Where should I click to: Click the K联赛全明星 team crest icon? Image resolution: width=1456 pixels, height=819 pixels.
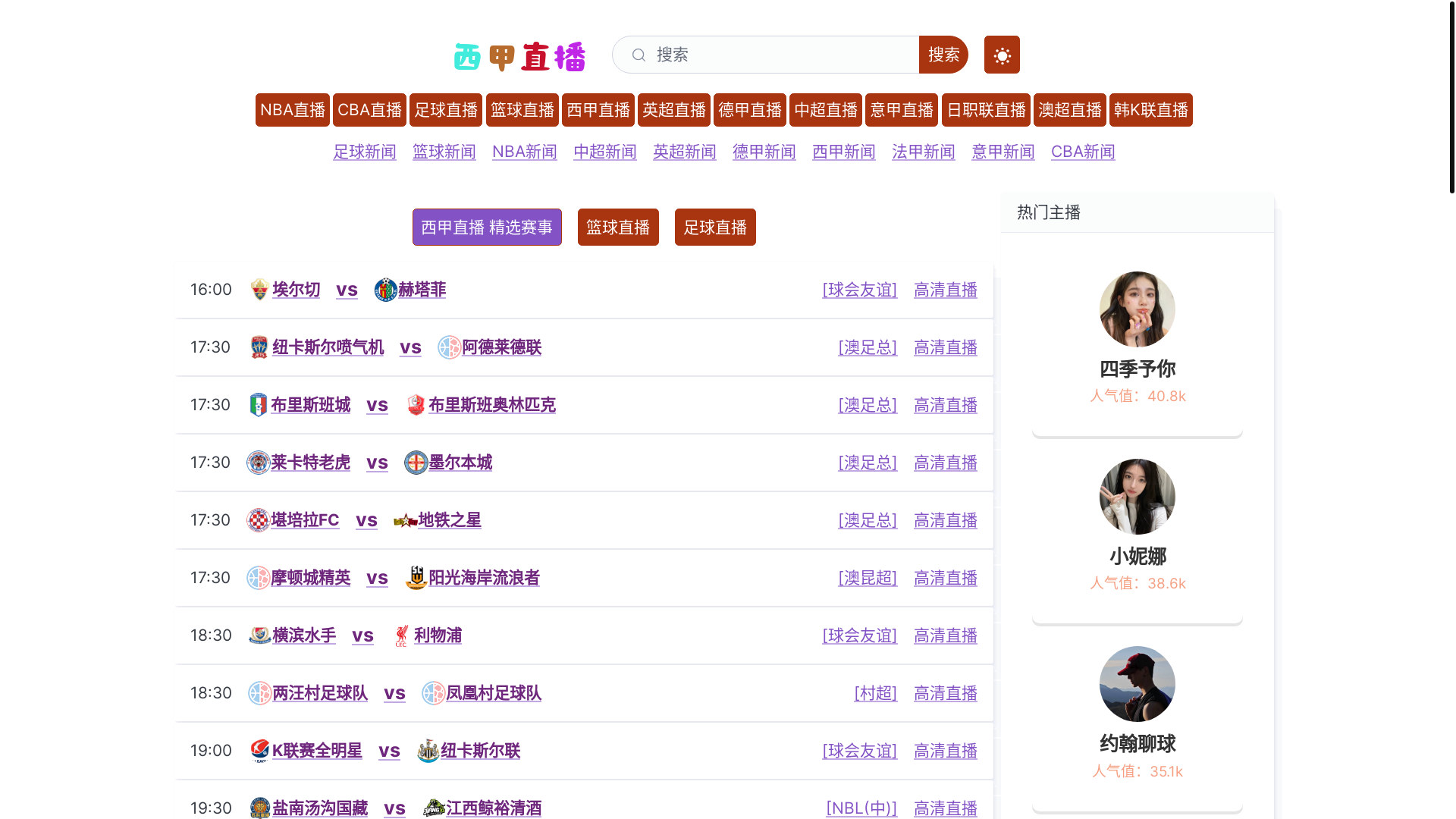(259, 751)
